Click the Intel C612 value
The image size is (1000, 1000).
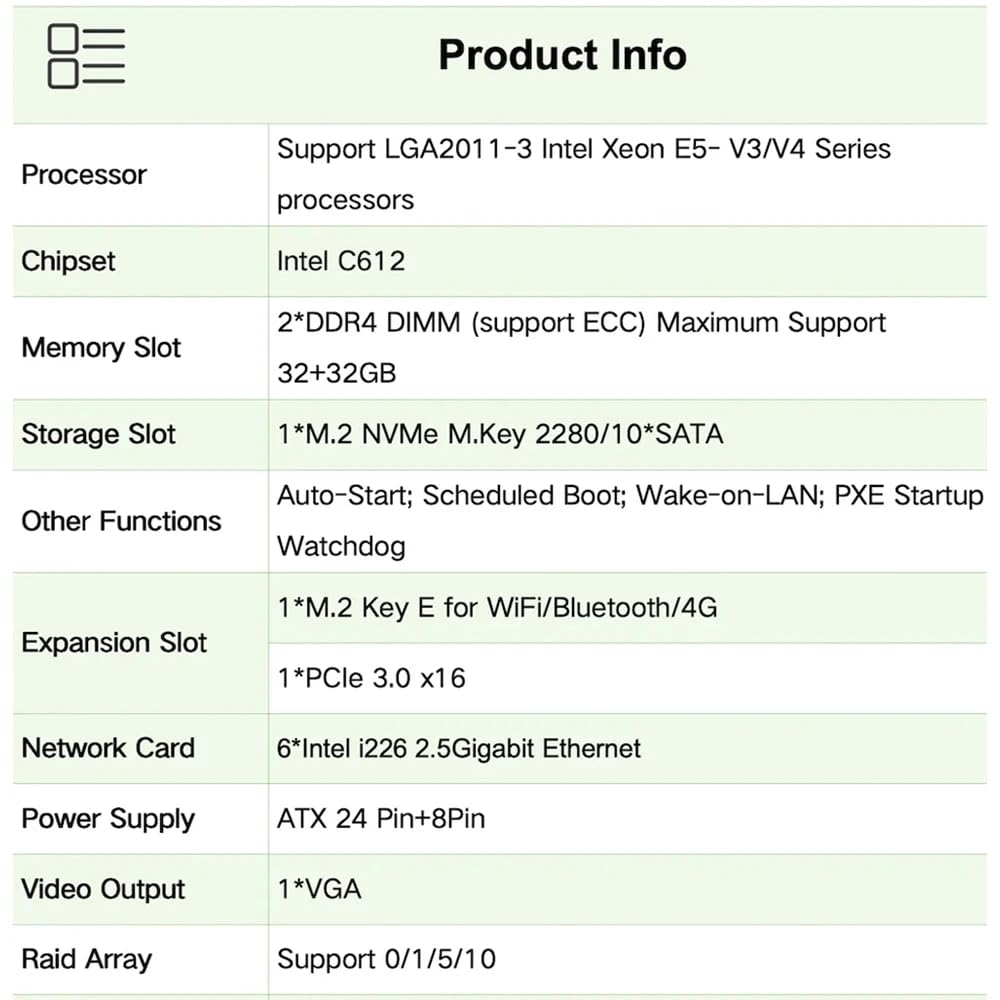coord(341,261)
